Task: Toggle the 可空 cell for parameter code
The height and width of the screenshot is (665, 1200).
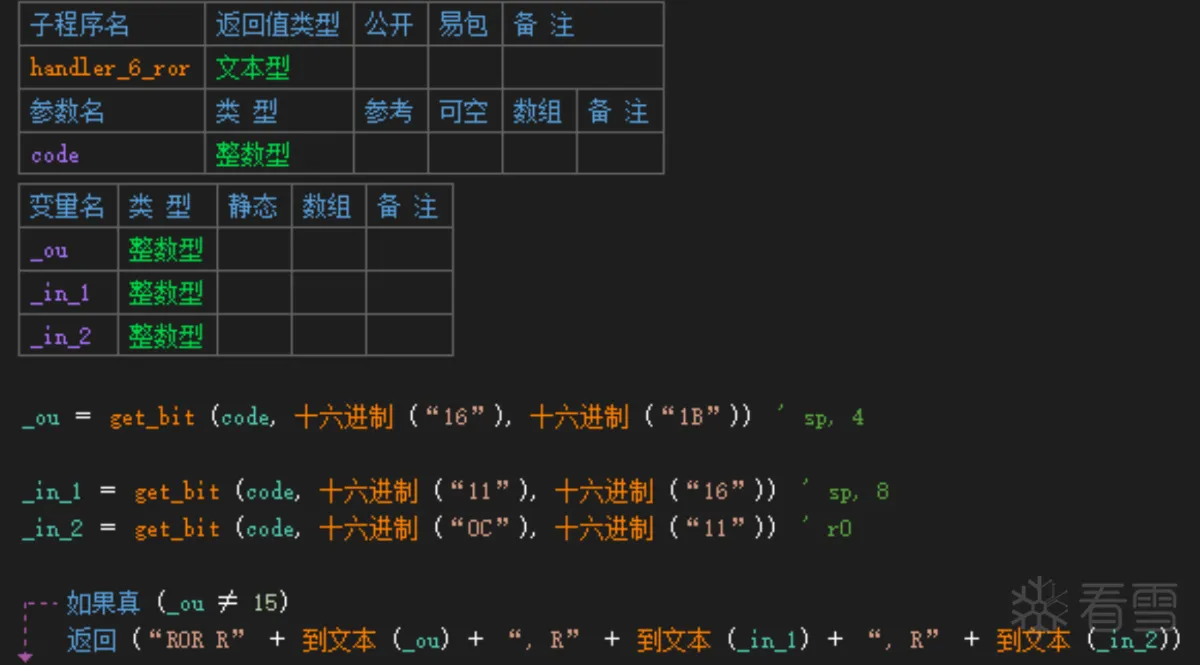Action: [x=465, y=154]
